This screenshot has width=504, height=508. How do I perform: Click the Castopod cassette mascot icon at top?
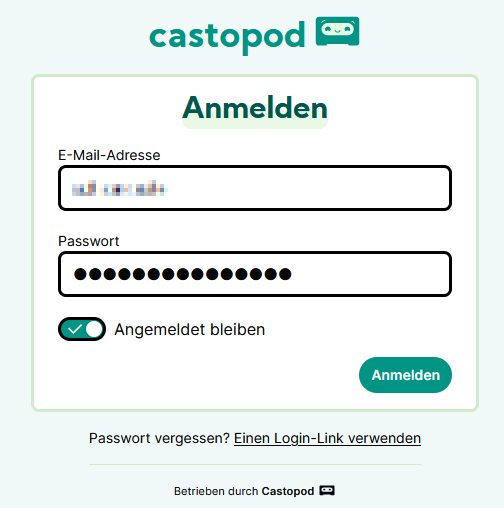click(x=337, y=31)
